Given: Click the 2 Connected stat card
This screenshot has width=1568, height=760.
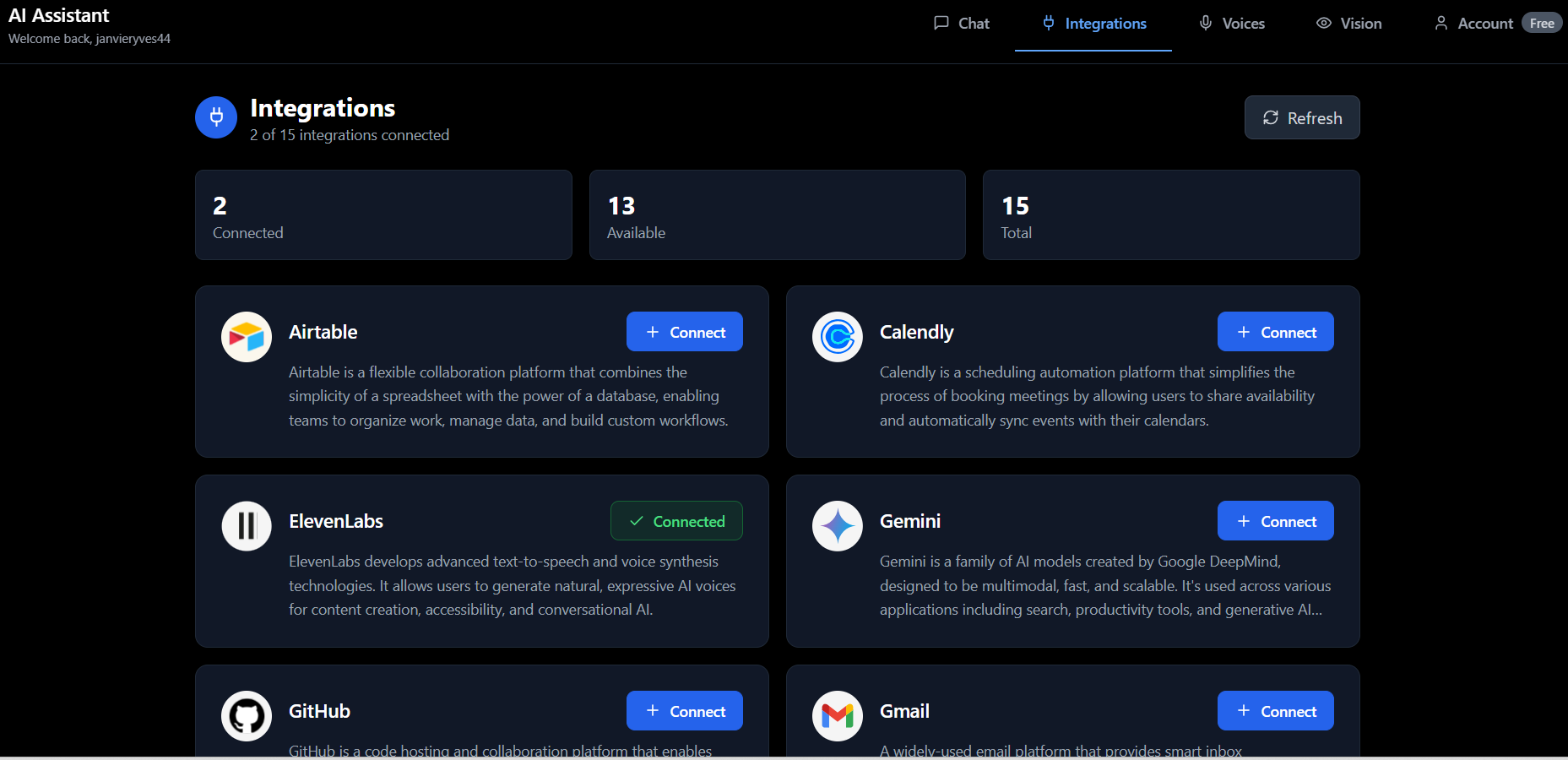Looking at the screenshot, I should click(383, 214).
